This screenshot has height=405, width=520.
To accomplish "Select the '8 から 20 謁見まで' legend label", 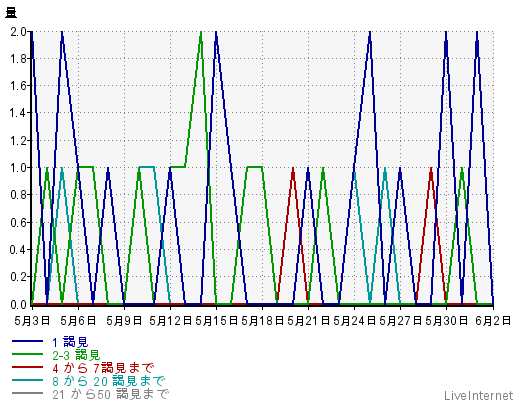I will click(x=109, y=381).
